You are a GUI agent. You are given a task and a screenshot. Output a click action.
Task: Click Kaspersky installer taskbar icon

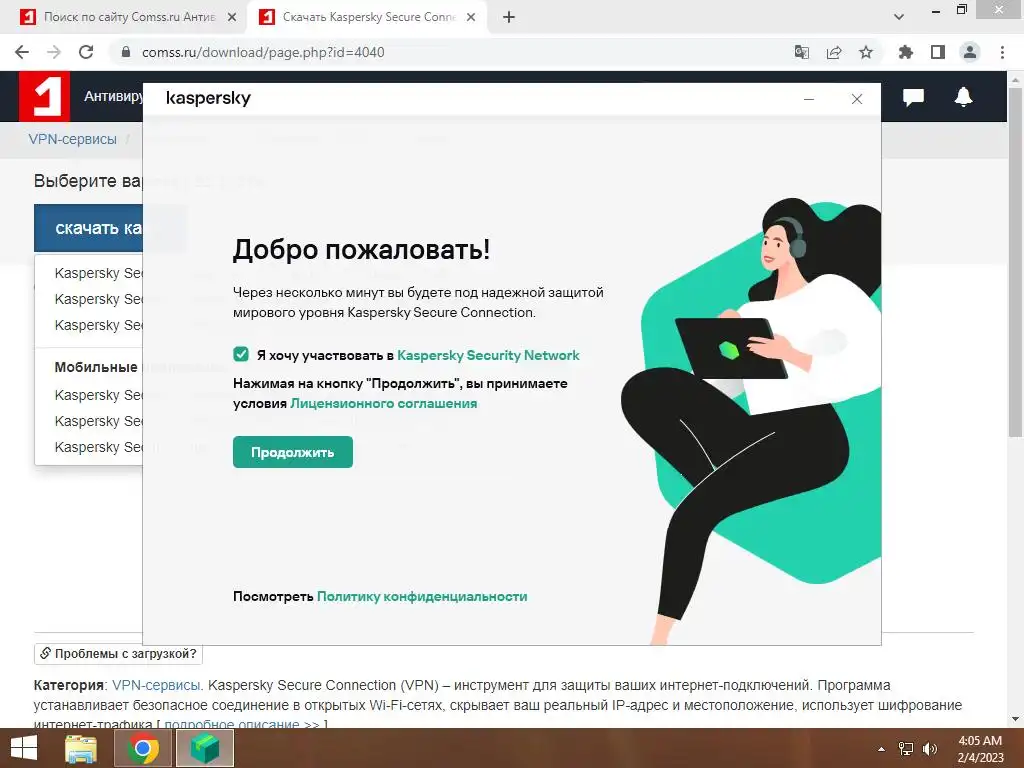[x=204, y=748]
